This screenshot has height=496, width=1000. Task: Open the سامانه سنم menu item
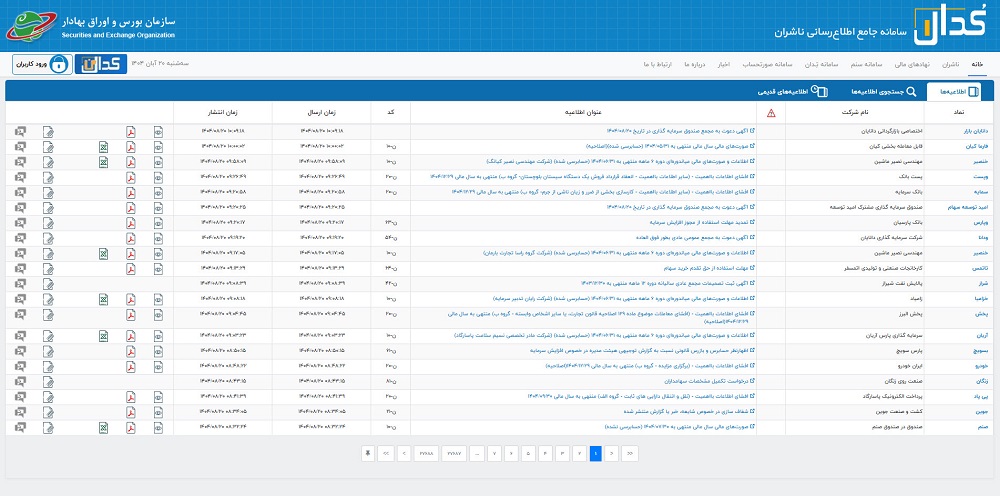[867, 64]
